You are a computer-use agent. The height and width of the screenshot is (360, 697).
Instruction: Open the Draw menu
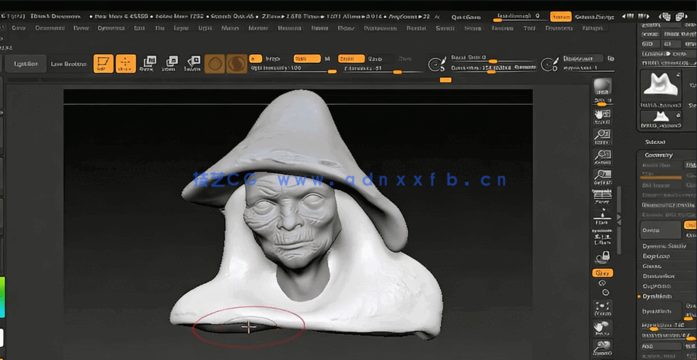point(81,28)
